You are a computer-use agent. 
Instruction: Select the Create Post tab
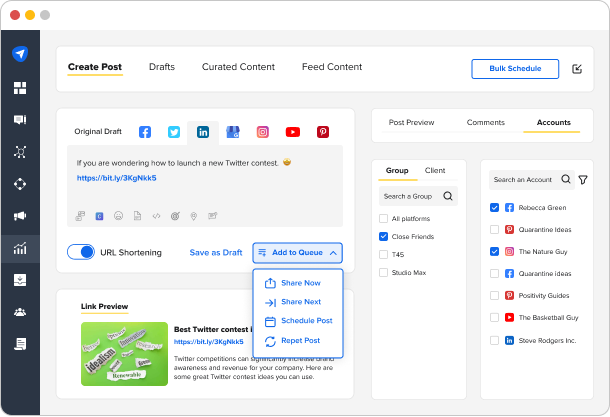click(x=95, y=67)
